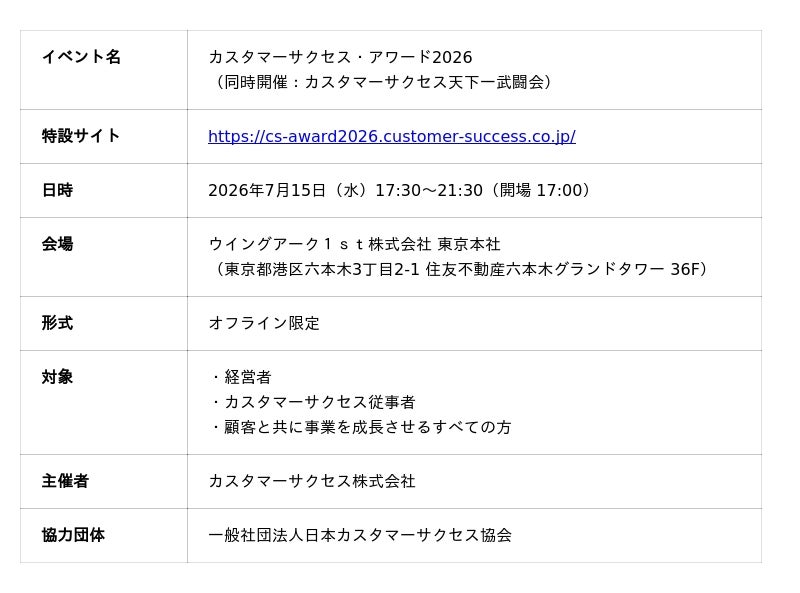This screenshot has height=593, width=800.
Task: Click the 六本木グランドタワー 36F address line
Action: 462,269
